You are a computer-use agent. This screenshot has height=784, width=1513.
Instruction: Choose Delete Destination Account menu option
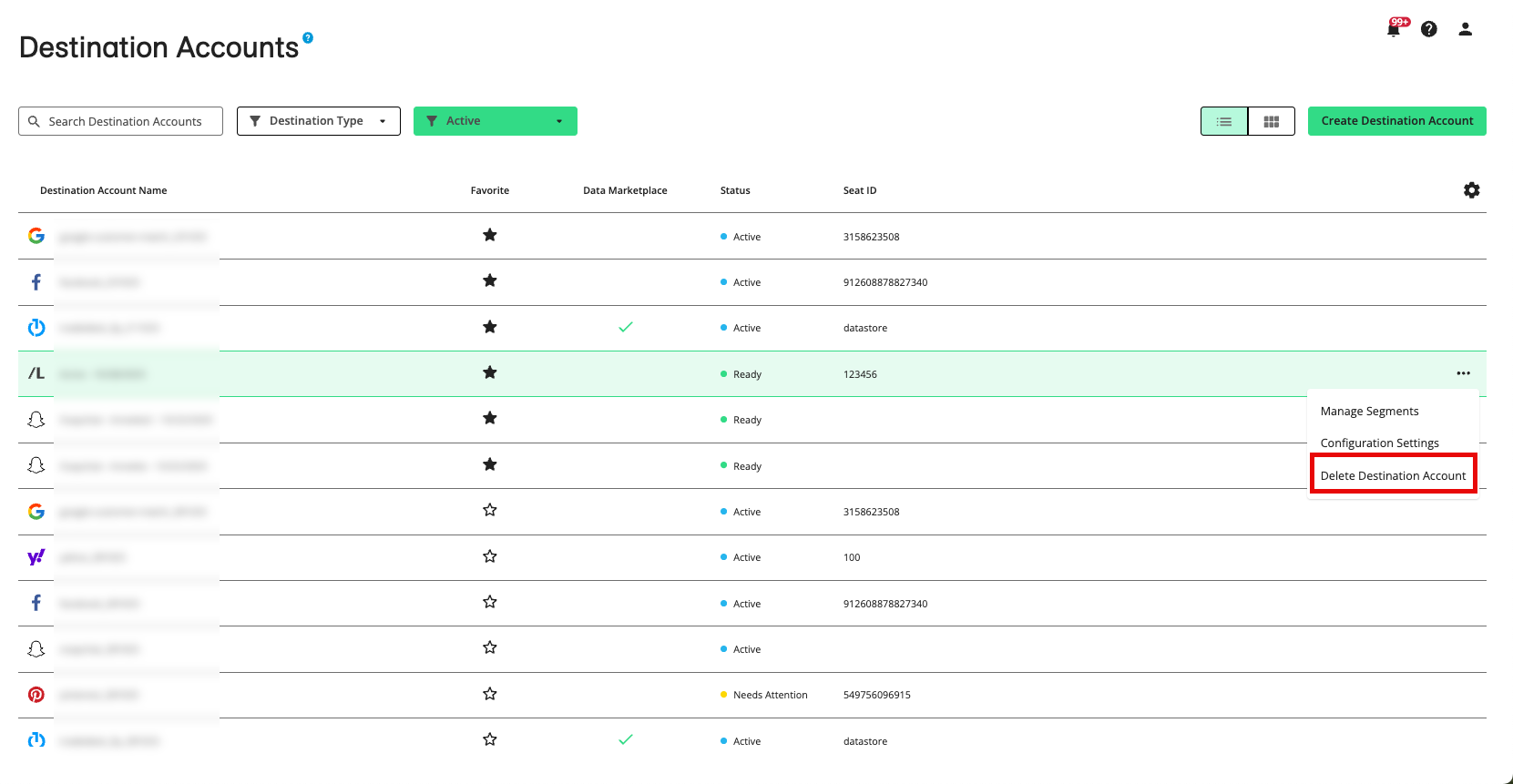coord(1393,475)
